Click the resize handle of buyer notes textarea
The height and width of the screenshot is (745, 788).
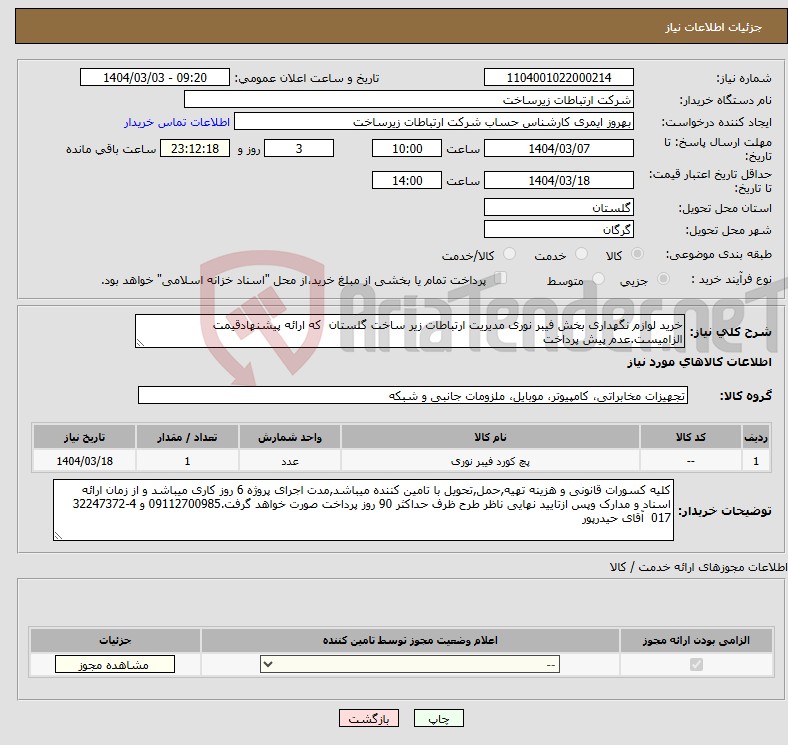tap(58, 536)
